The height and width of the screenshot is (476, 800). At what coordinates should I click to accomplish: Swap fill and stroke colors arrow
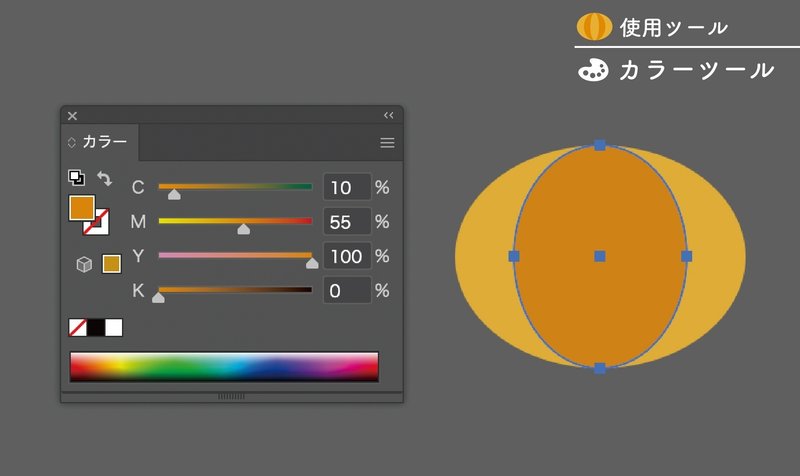click(x=105, y=179)
